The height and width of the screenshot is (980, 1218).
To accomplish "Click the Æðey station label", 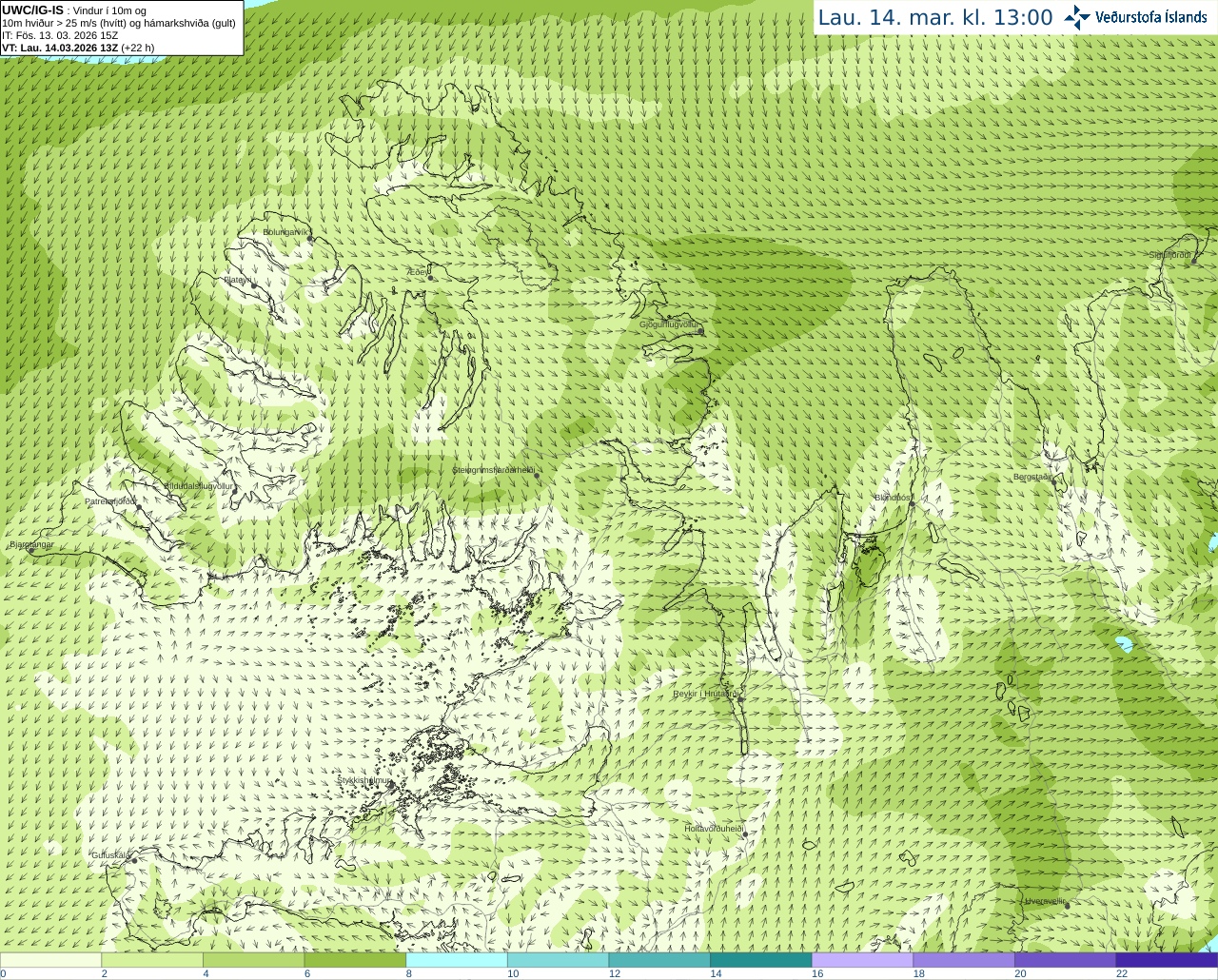I will click(419, 272).
